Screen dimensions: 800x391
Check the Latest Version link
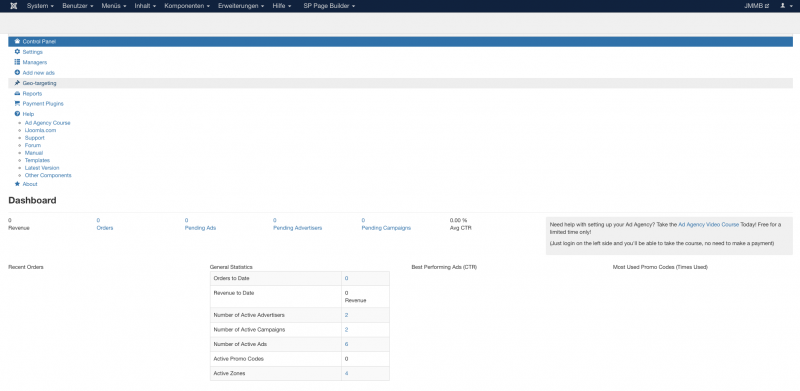[x=42, y=168]
